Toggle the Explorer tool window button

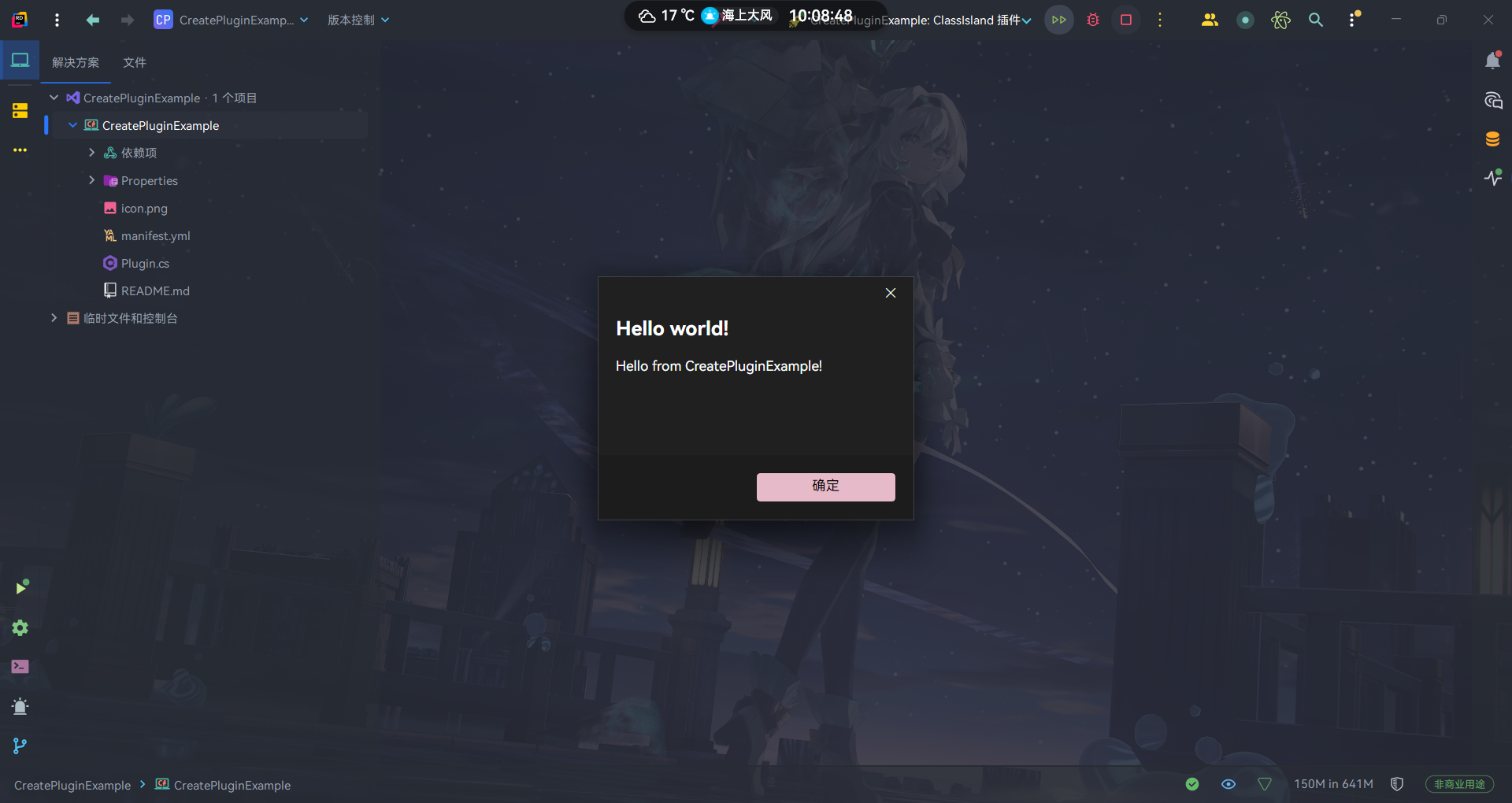[x=20, y=61]
